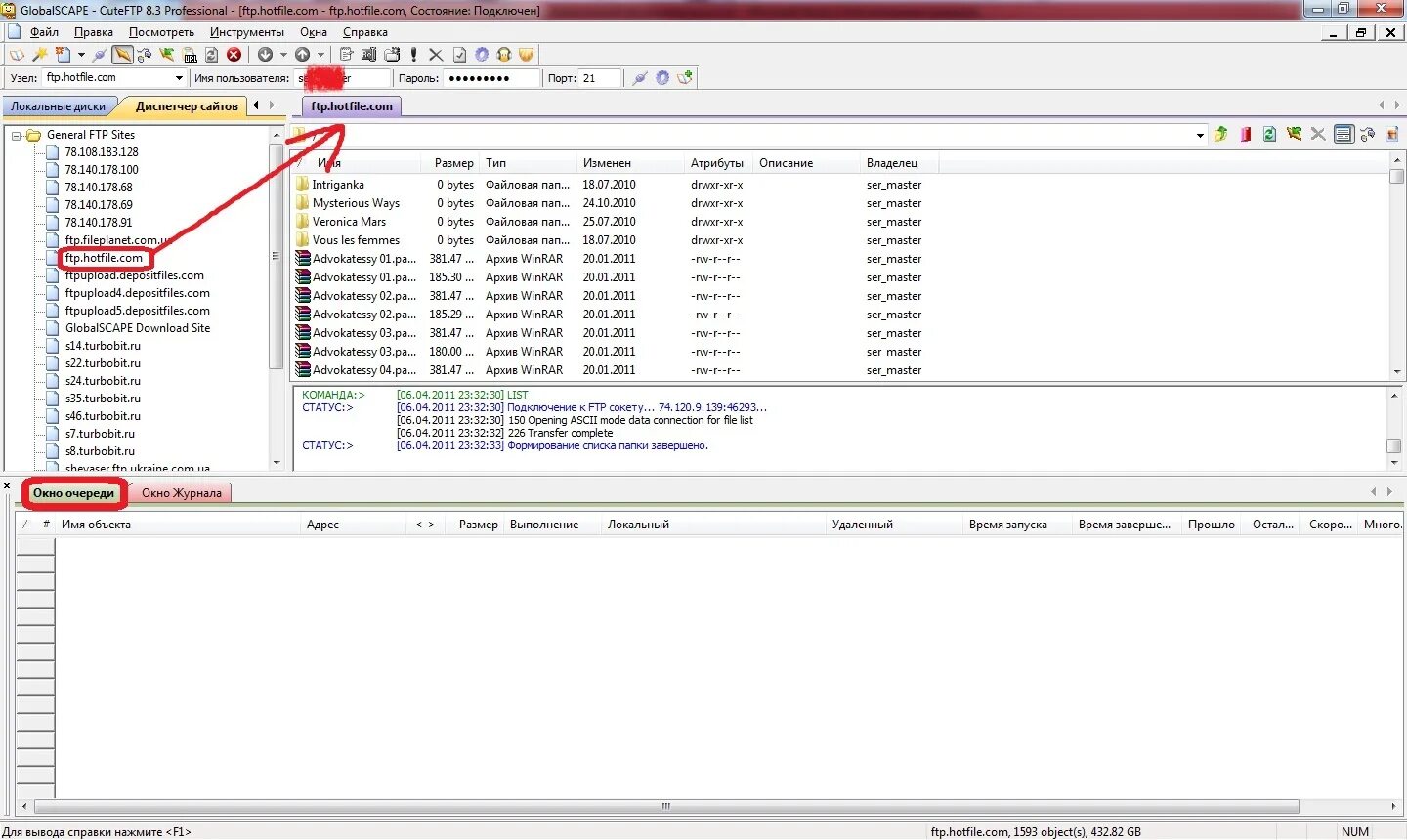The width and height of the screenshot is (1407, 840).
Task: Open the Инструменты menu
Action: [x=247, y=32]
